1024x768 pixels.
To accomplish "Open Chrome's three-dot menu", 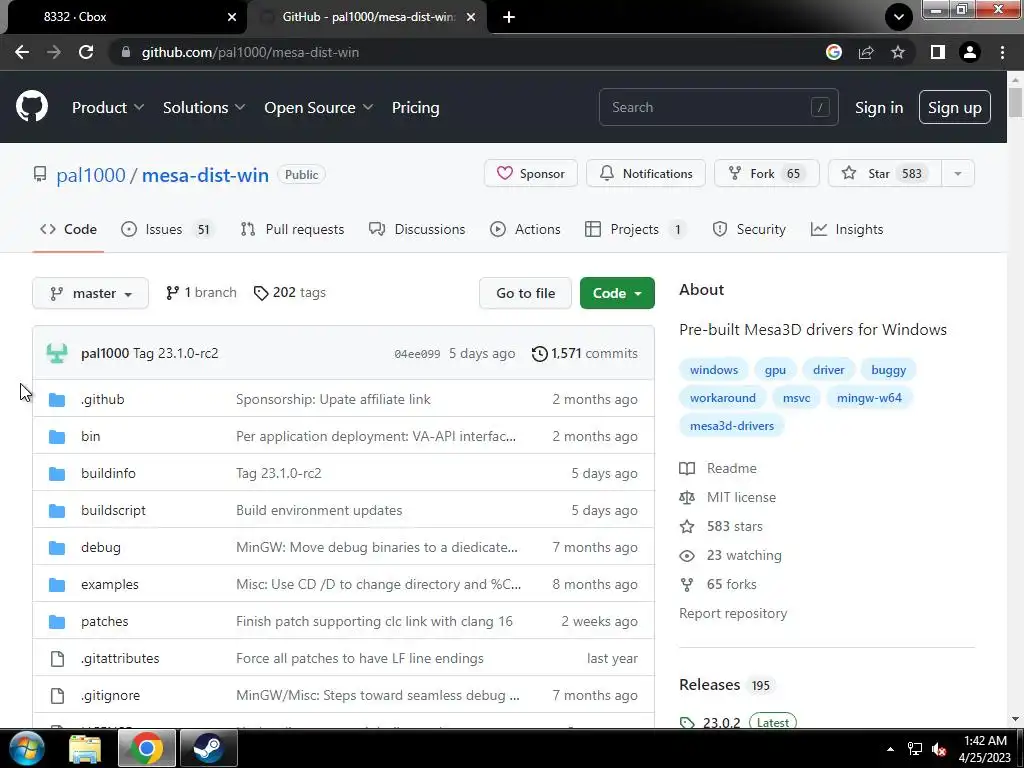I will click(x=1002, y=52).
